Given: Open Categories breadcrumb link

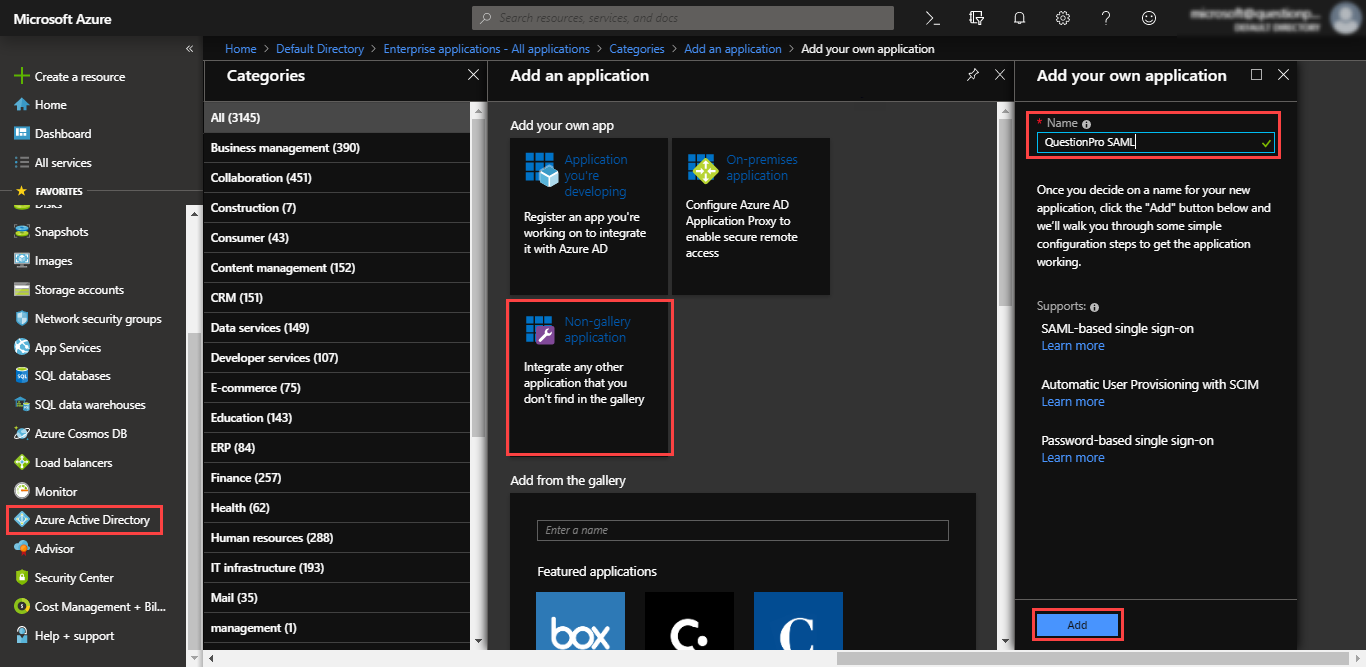Looking at the screenshot, I should [x=637, y=48].
